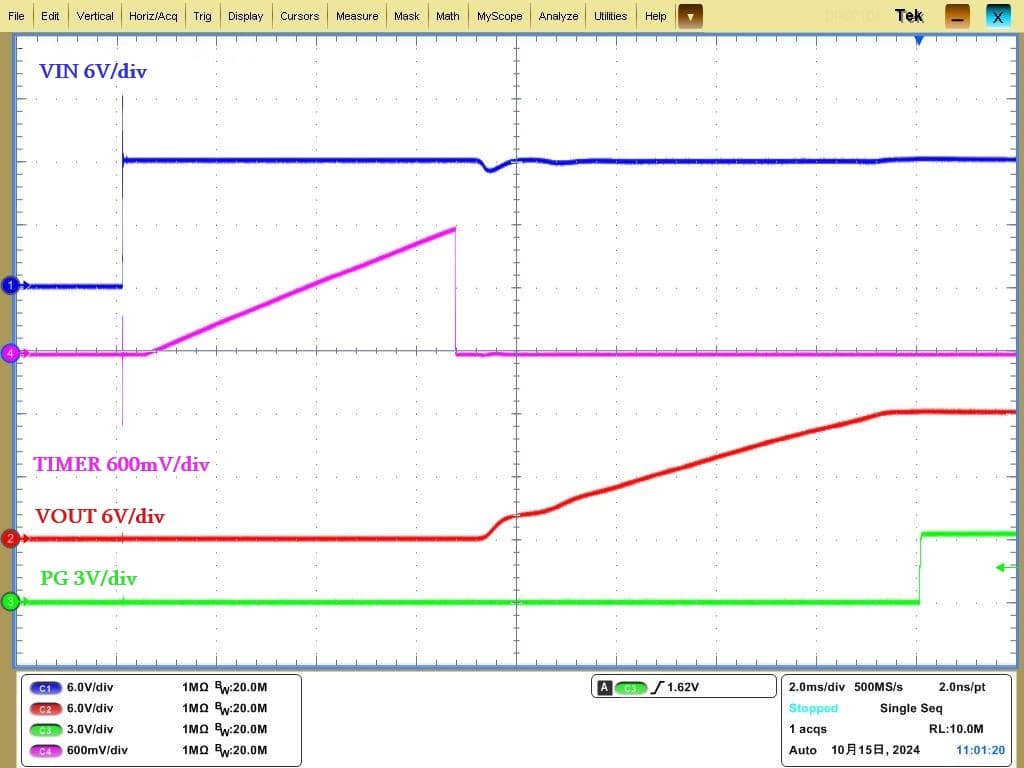The height and width of the screenshot is (768, 1024).
Task: Toggle channel C1 badge in readout
Action: tap(46, 688)
